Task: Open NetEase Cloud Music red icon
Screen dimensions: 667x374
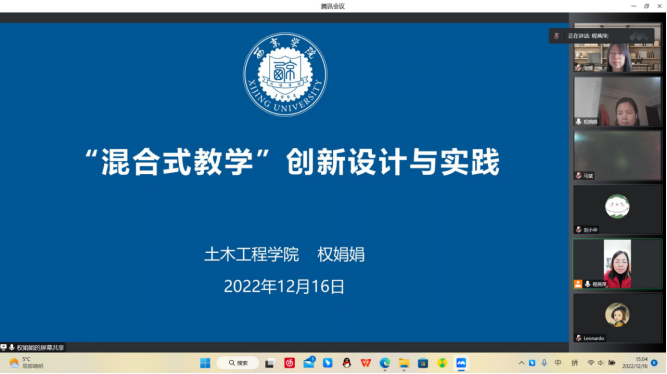Action: coord(290,363)
